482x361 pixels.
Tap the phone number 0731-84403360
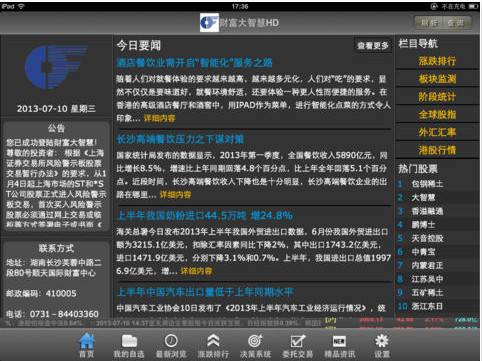64,314
